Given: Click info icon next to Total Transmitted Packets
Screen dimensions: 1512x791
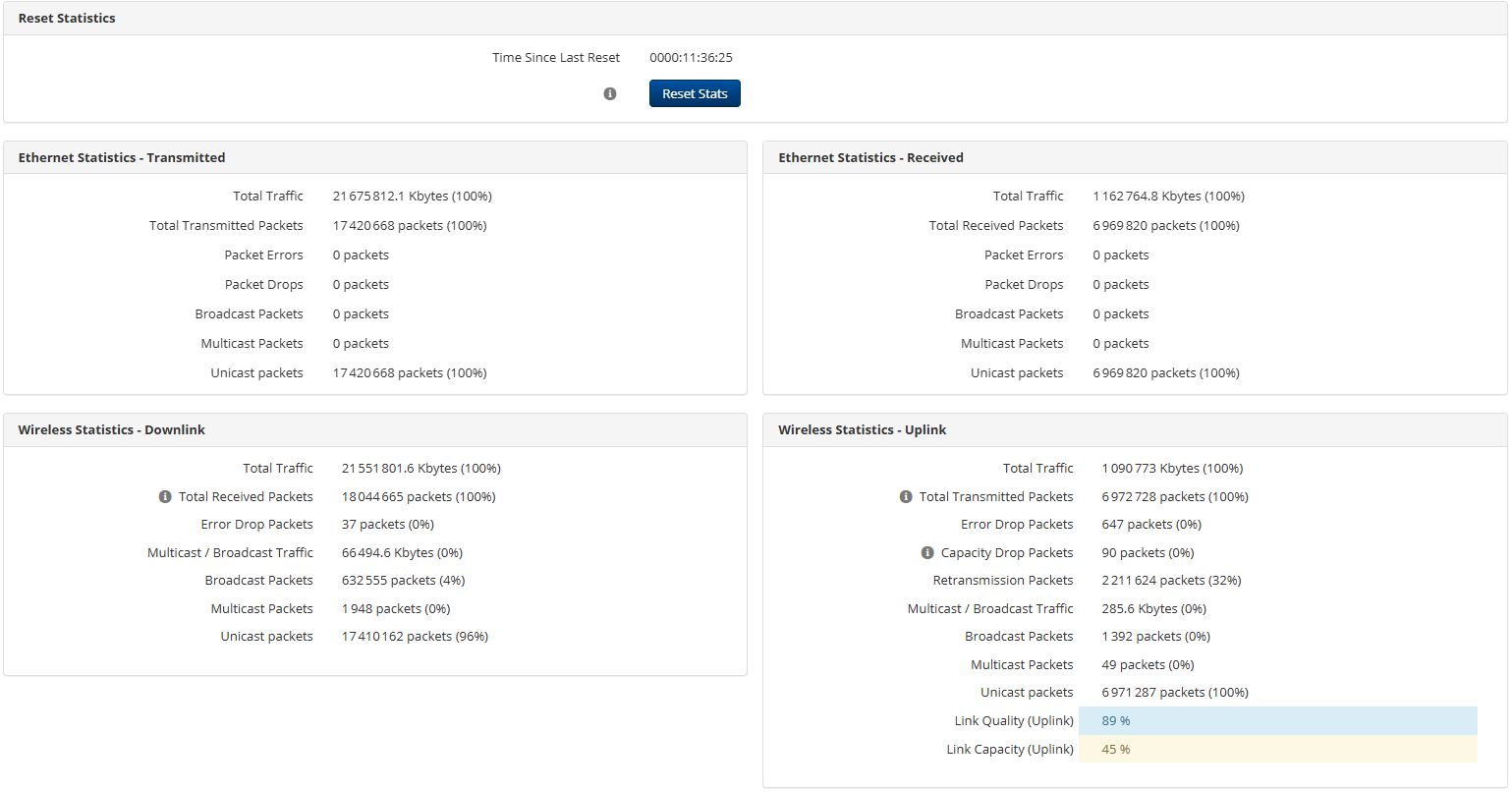Looking at the screenshot, I should 906,496.
